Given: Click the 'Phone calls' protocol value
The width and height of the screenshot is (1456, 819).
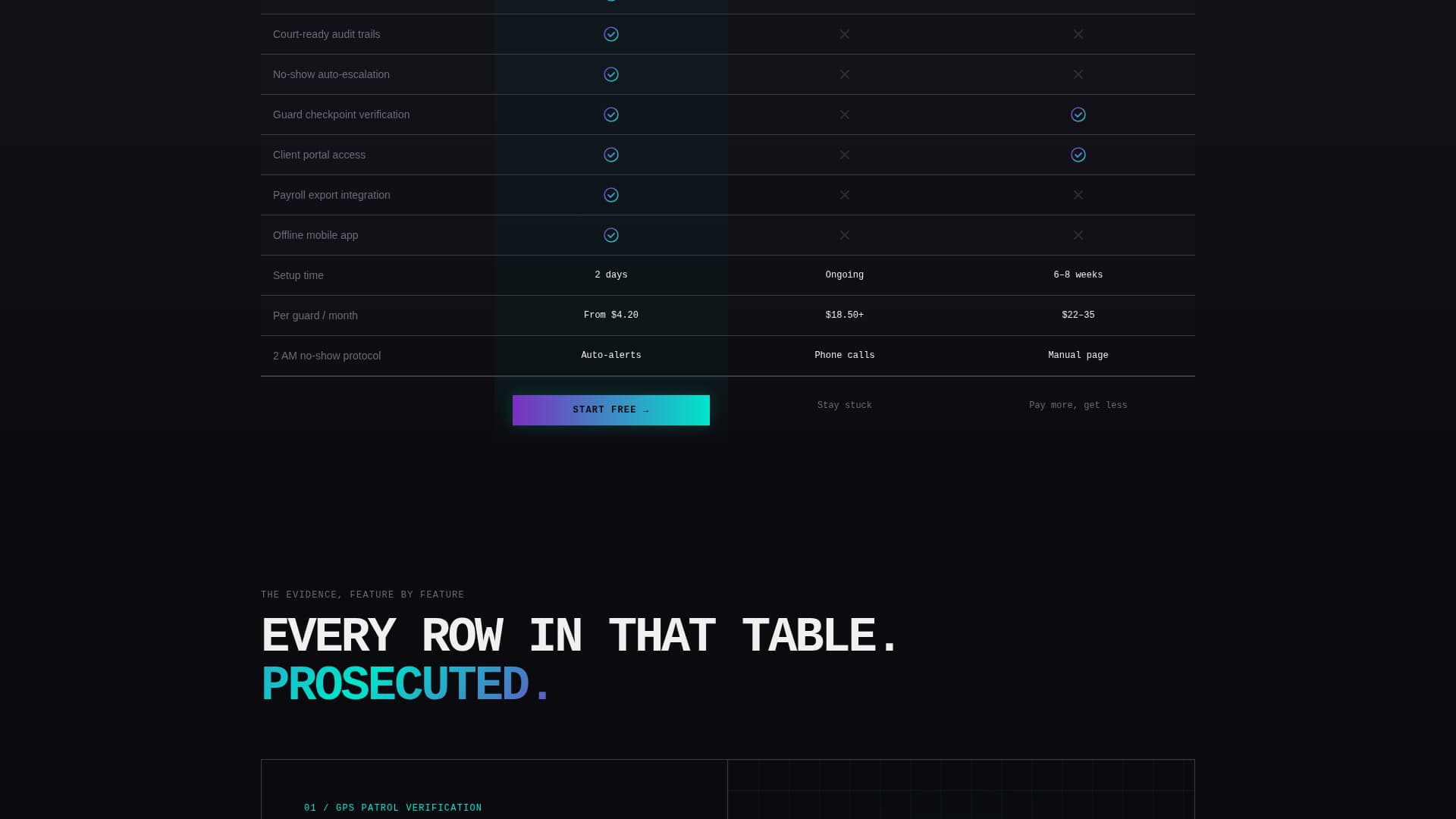Looking at the screenshot, I should point(845,356).
